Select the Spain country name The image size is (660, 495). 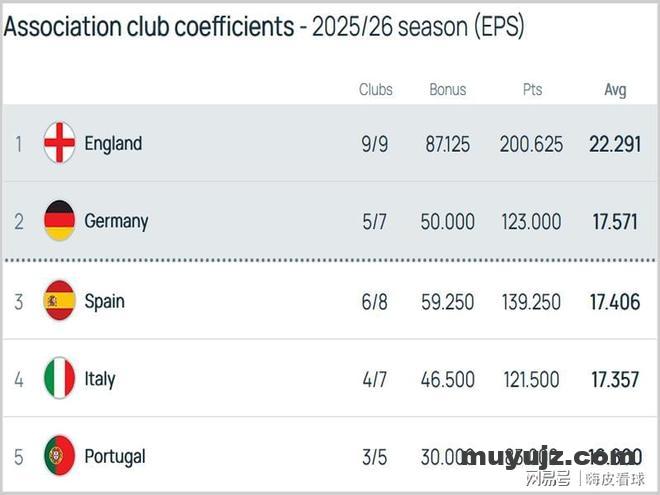click(x=105, y=301)
